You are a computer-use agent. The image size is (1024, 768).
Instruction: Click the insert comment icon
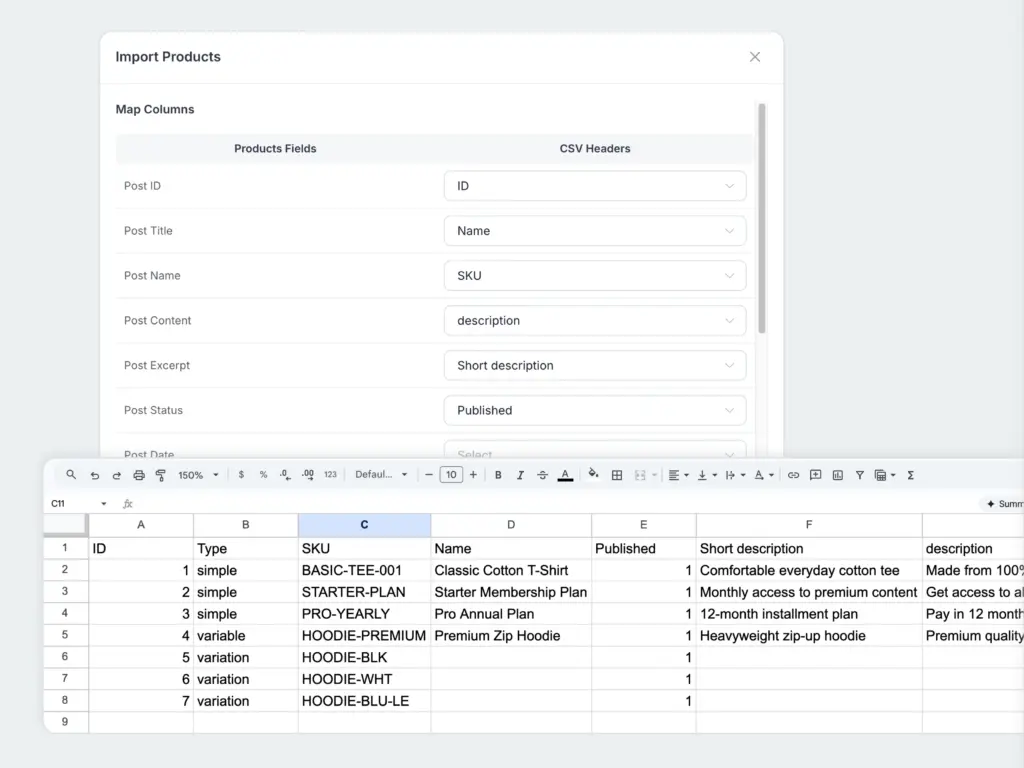816,475
